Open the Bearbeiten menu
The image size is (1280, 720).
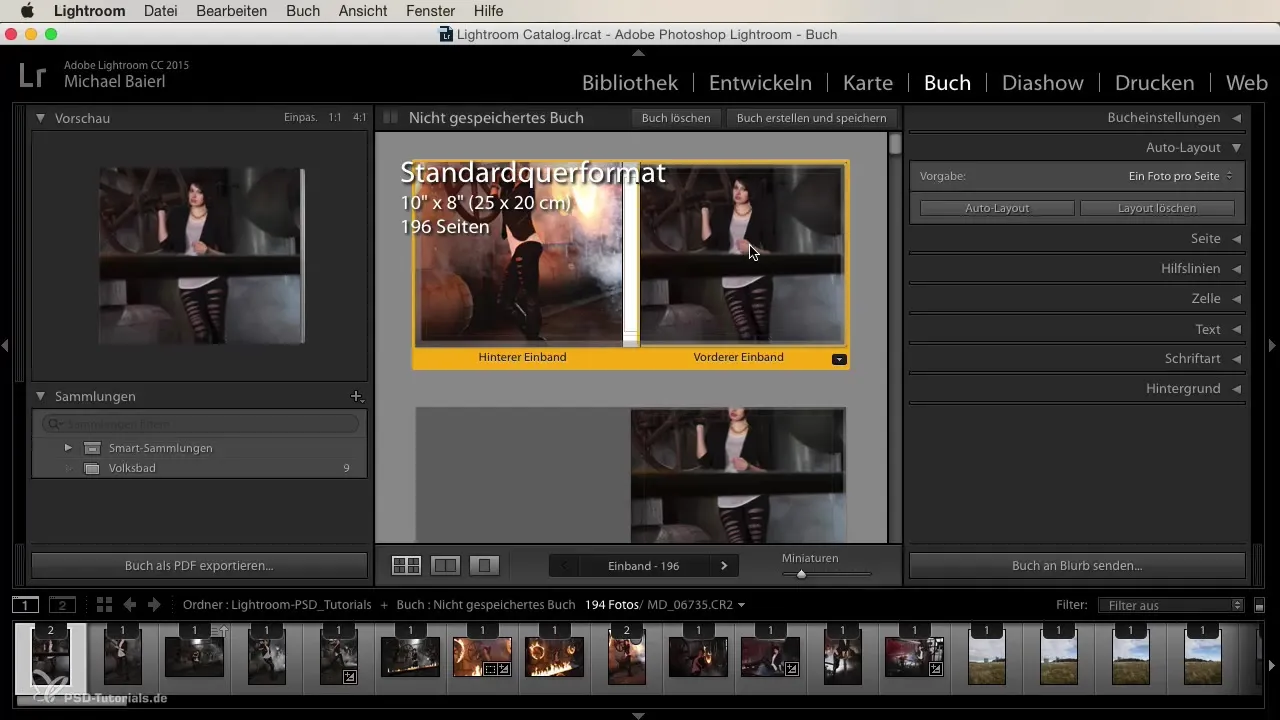coord(232,11)
